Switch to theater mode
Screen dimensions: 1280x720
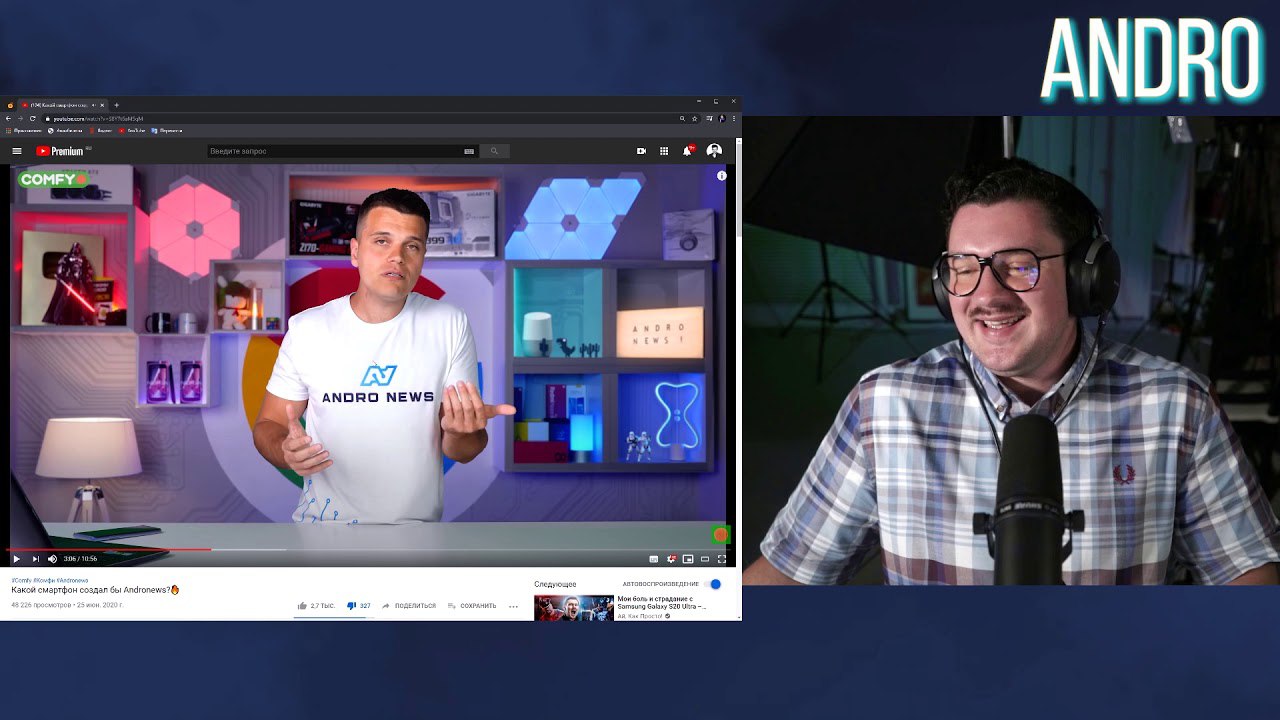tap(705, 559)
